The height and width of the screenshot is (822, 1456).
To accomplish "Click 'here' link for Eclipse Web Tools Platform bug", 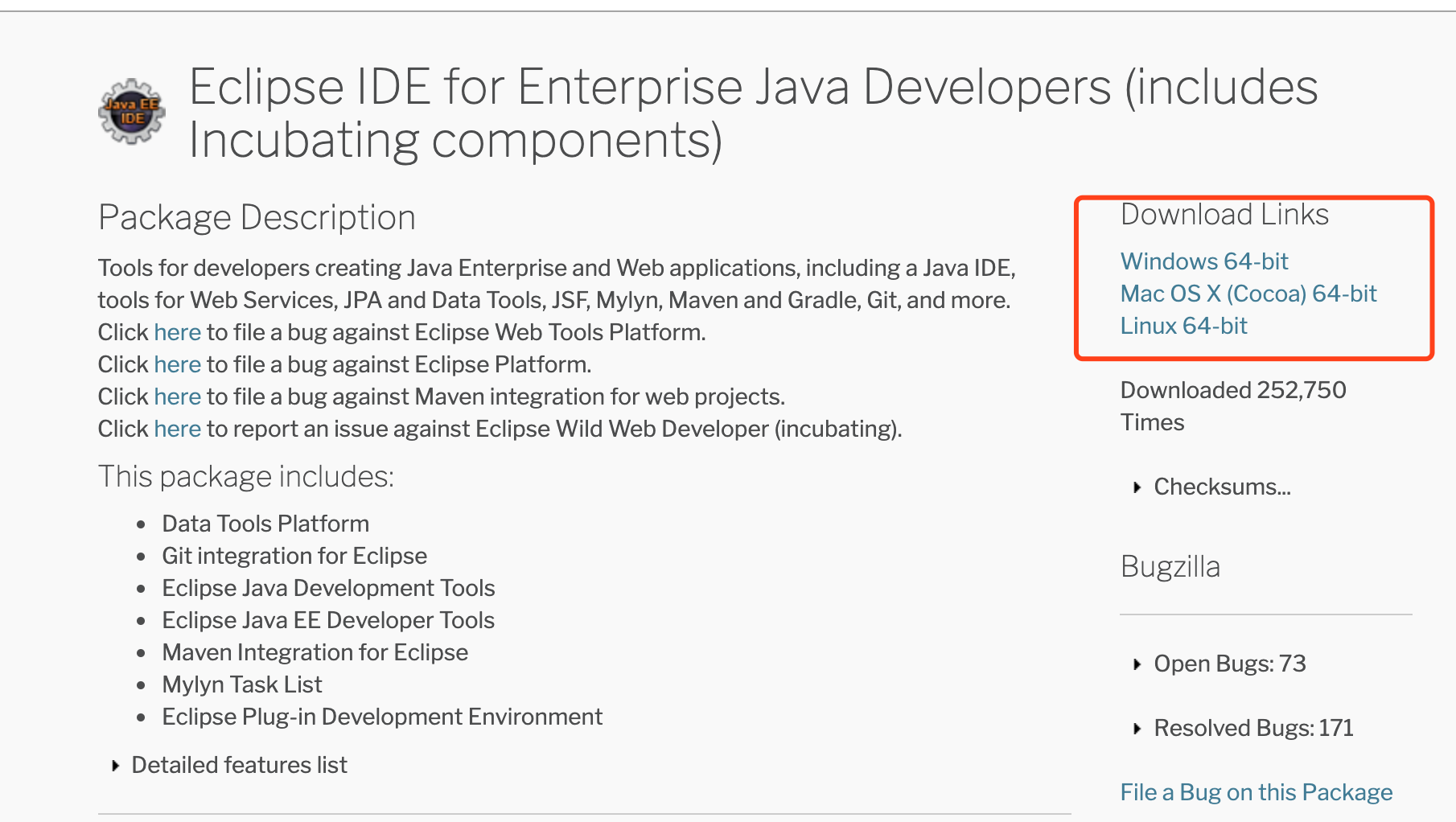I will point(178,332).
